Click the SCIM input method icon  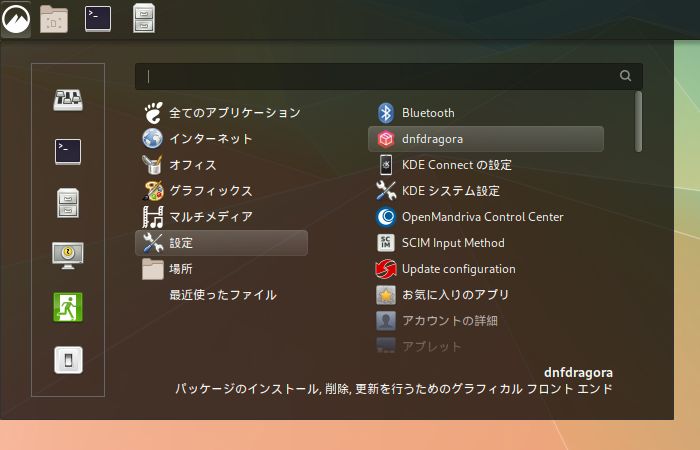pos(386,243)
